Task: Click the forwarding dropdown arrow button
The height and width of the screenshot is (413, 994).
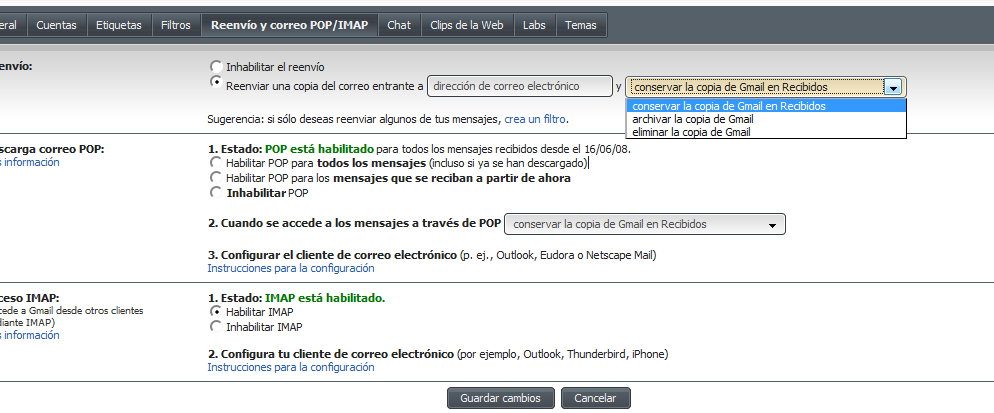Action: [x=894, y=87]
